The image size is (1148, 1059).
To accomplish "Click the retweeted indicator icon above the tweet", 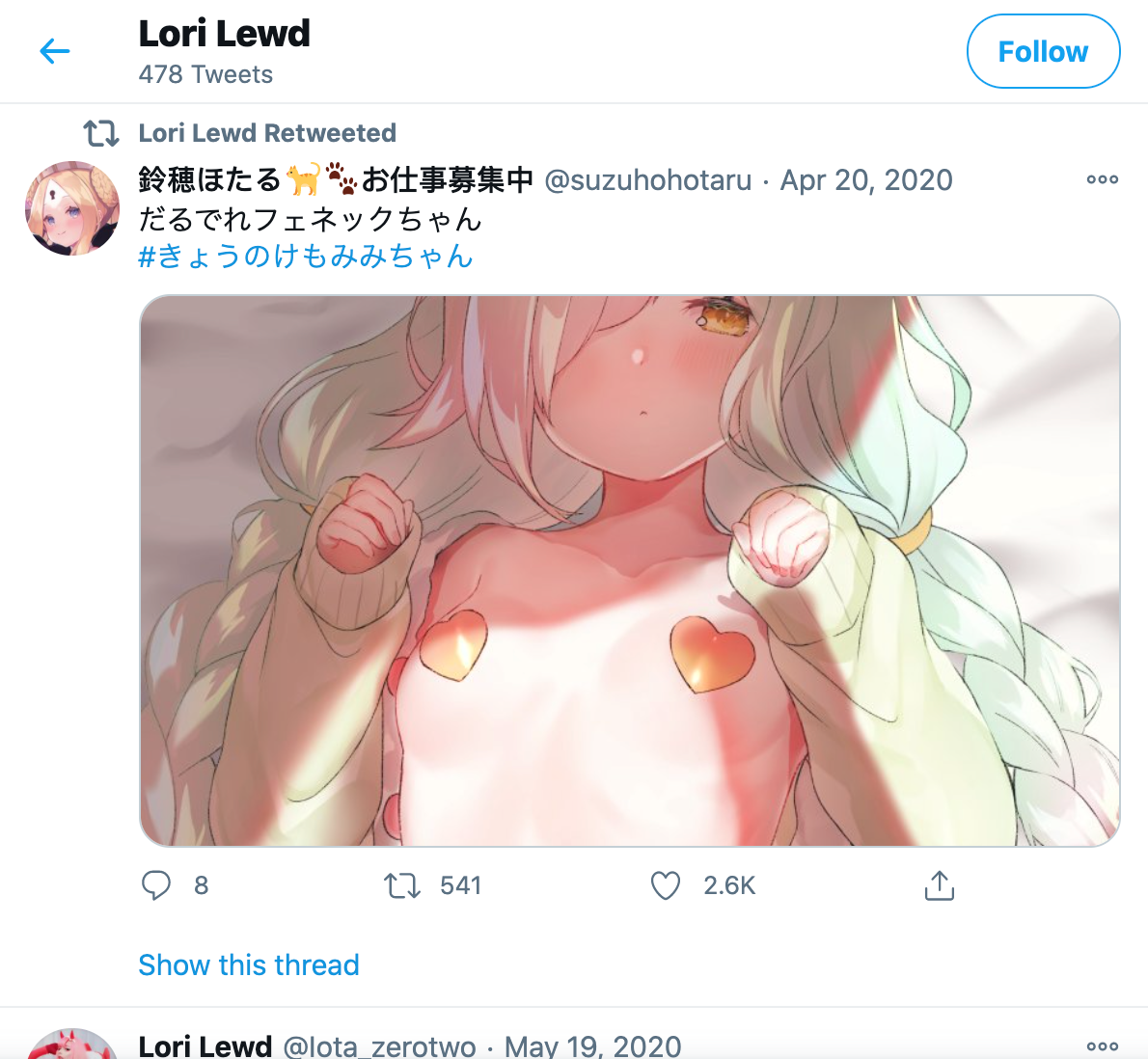I will (x=100, y=133).
